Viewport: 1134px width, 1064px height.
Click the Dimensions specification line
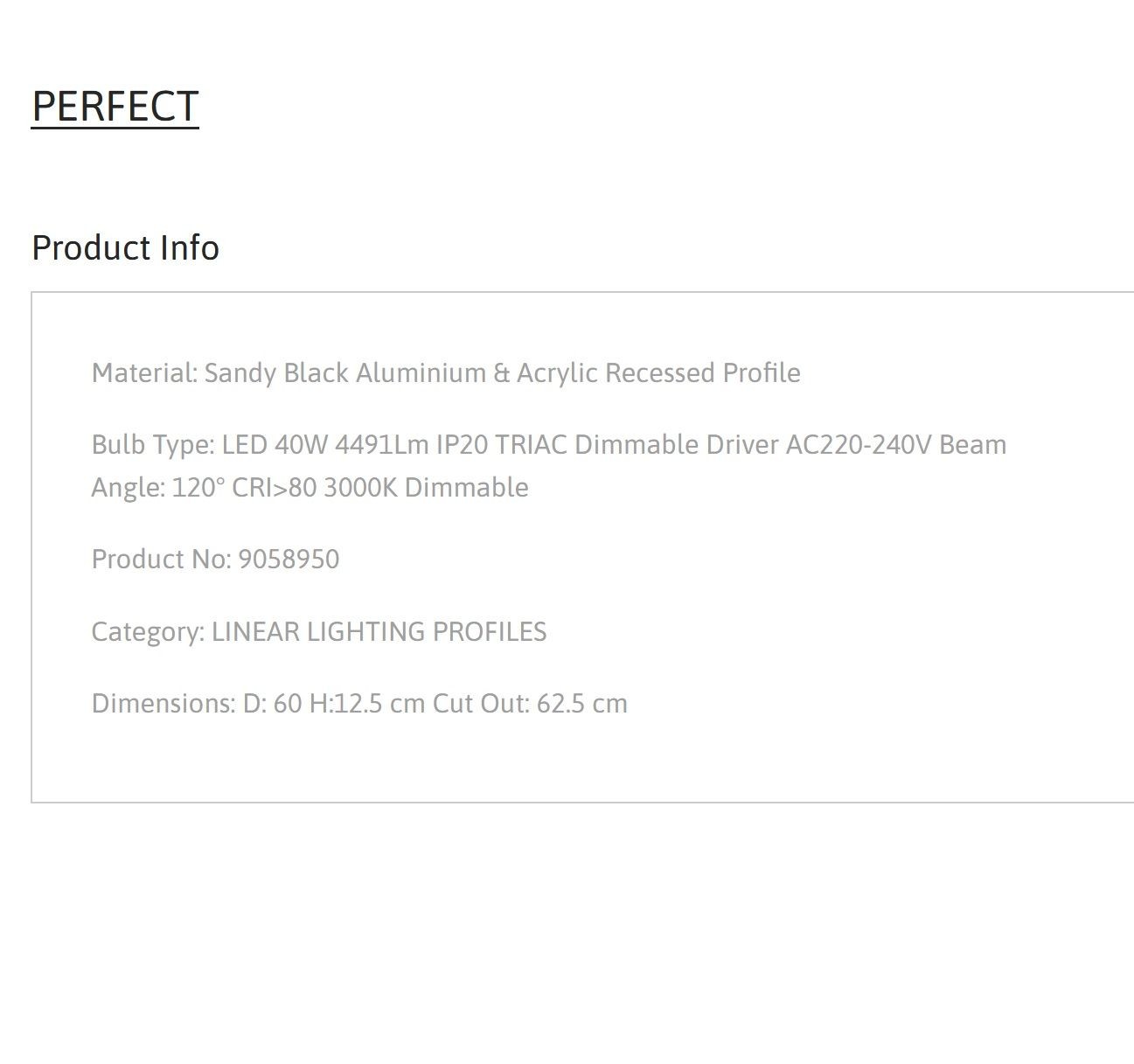pos(359,703)
